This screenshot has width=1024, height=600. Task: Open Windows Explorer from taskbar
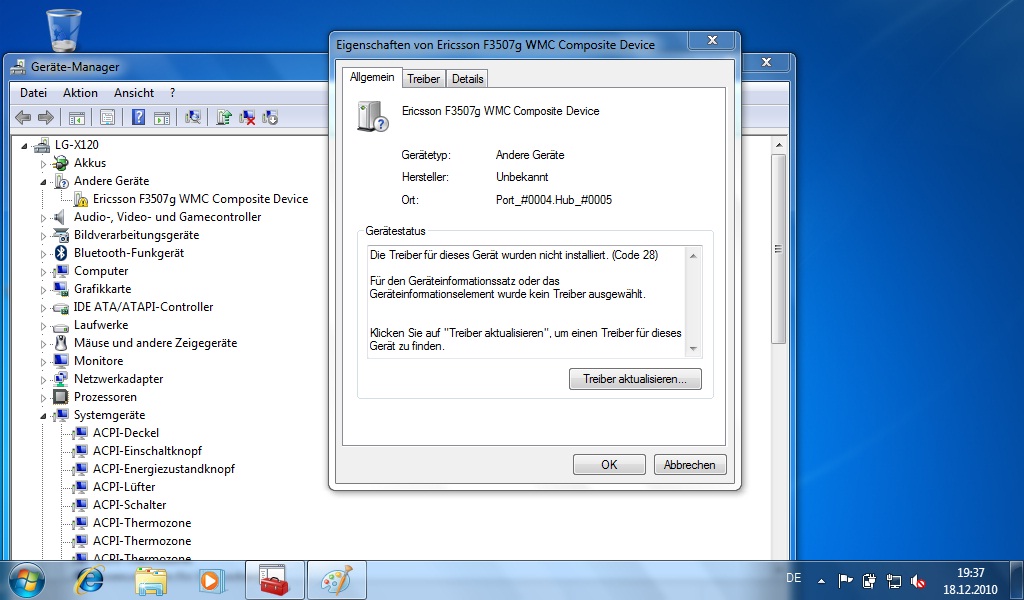[151, 580]
